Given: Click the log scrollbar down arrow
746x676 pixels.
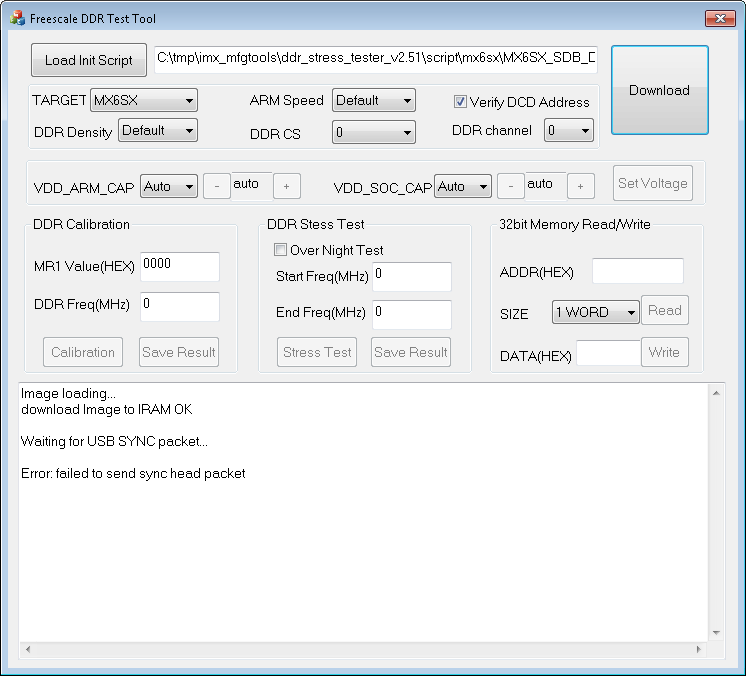Looking at the screenshot, I should (x=716, y=633).
